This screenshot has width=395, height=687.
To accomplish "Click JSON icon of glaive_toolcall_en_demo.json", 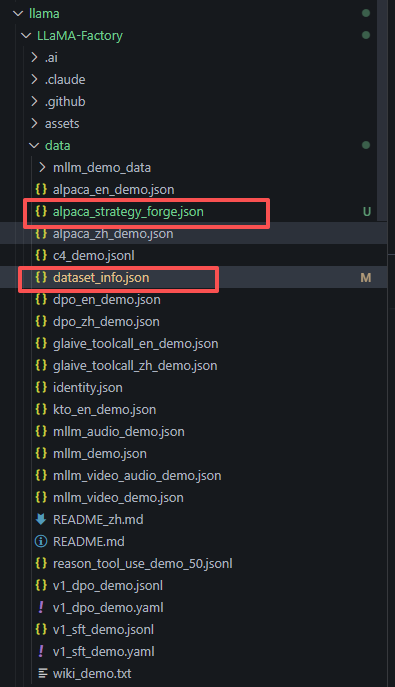I will (x=41, y=344).
